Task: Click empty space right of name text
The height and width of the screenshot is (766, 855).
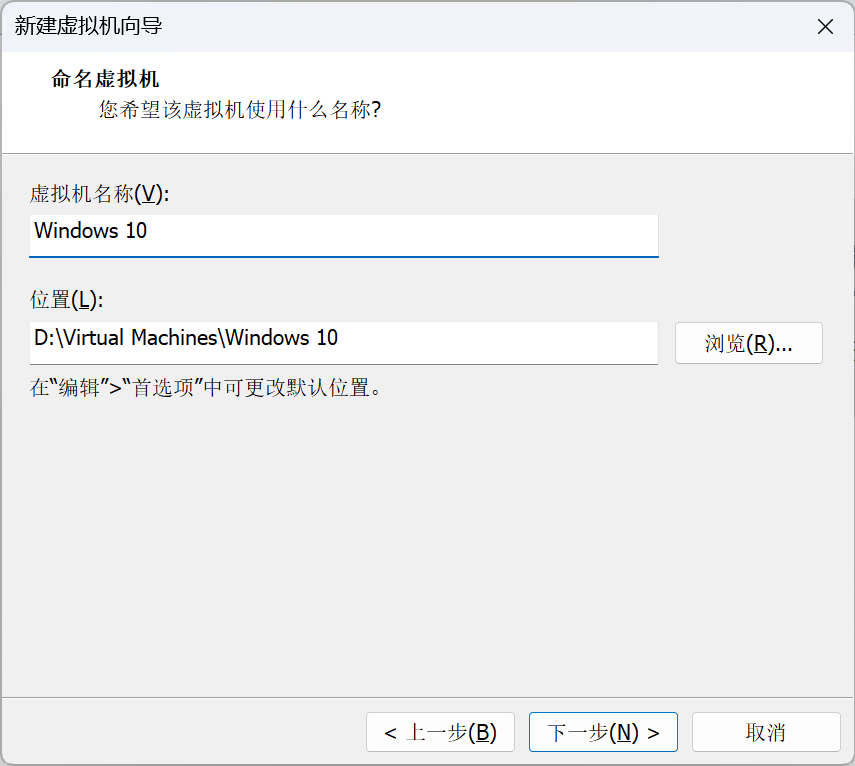Action: (x=402, y=236)
